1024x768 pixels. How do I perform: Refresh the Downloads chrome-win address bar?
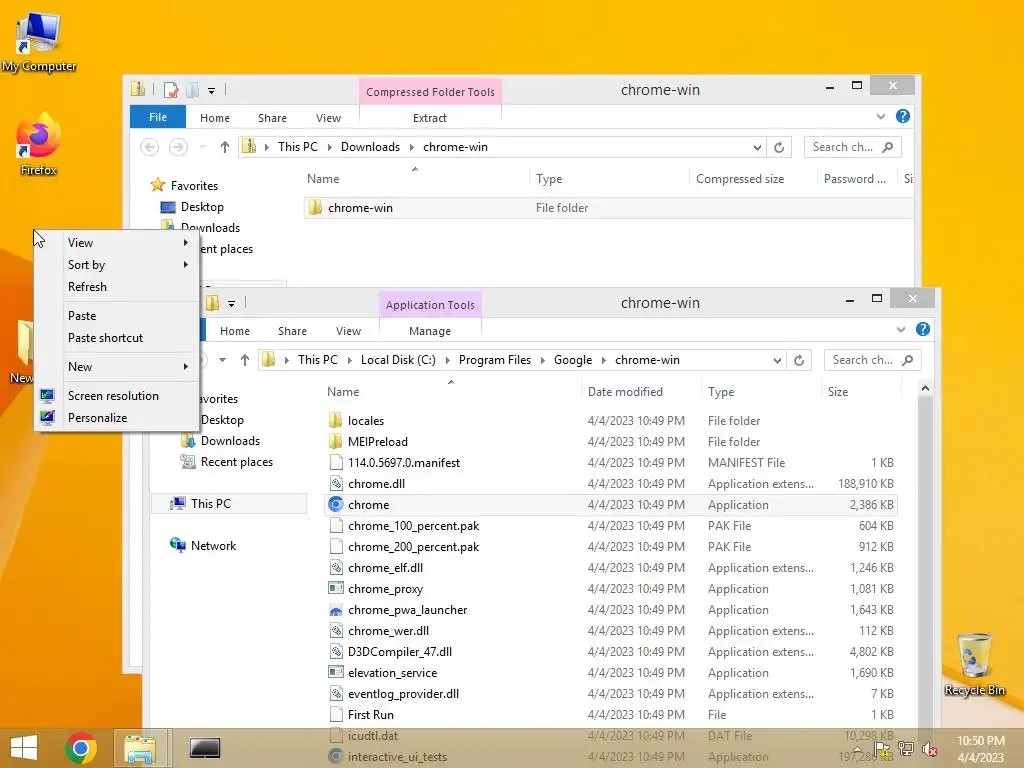[x=779, y=147]
